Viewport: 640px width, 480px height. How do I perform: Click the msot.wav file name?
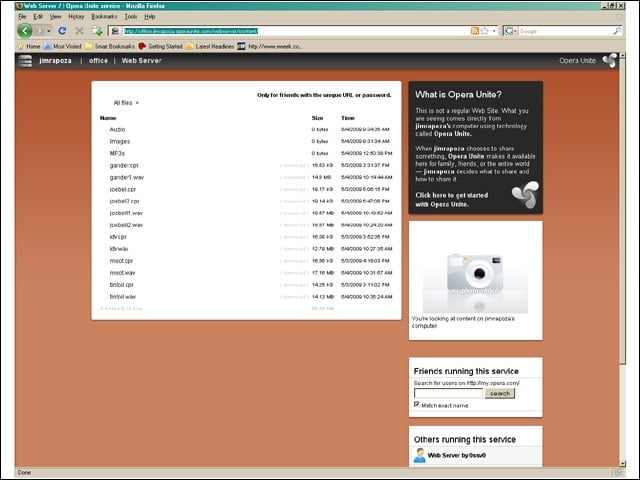122,273
